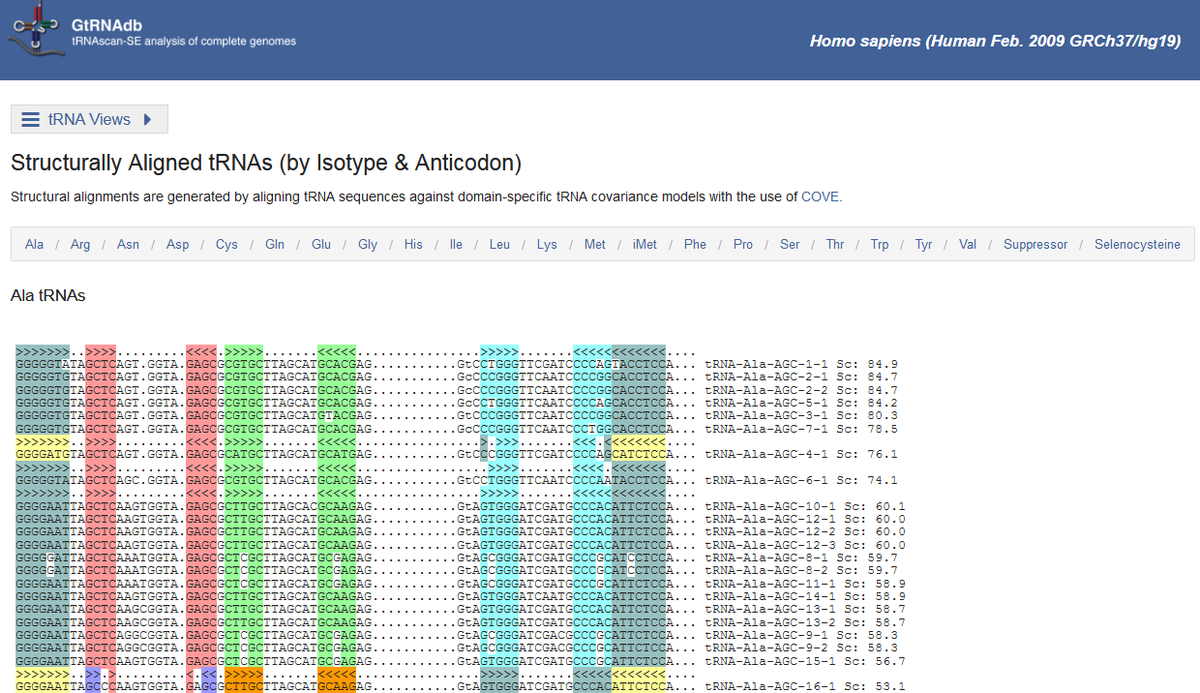The height and width of the screenshot is (693, 1200).
Task: Click the Structurally Aligned tRNAs page heading
Action: (266, 163)
